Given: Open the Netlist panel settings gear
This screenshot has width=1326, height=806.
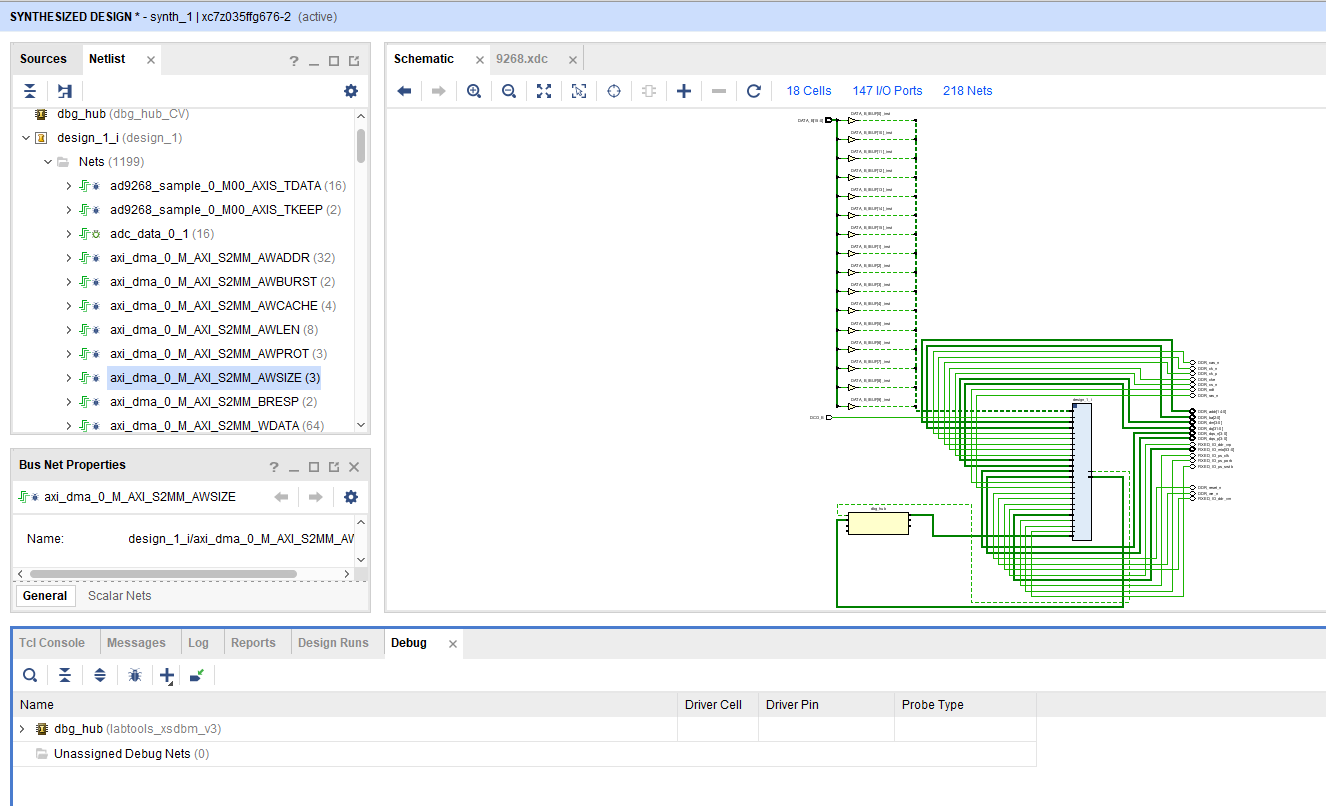Looking at the screenshot, I should tap(350, 91).
